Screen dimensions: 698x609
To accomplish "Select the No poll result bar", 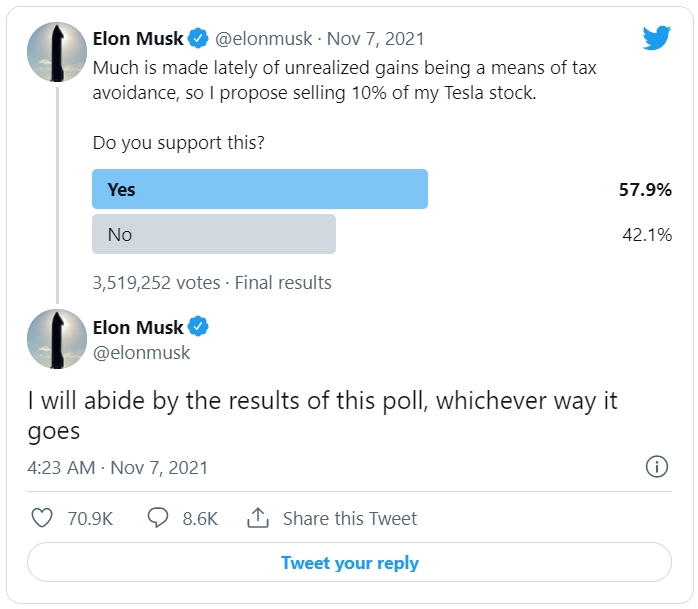I will pyautogui.click(x=214, y=234).
